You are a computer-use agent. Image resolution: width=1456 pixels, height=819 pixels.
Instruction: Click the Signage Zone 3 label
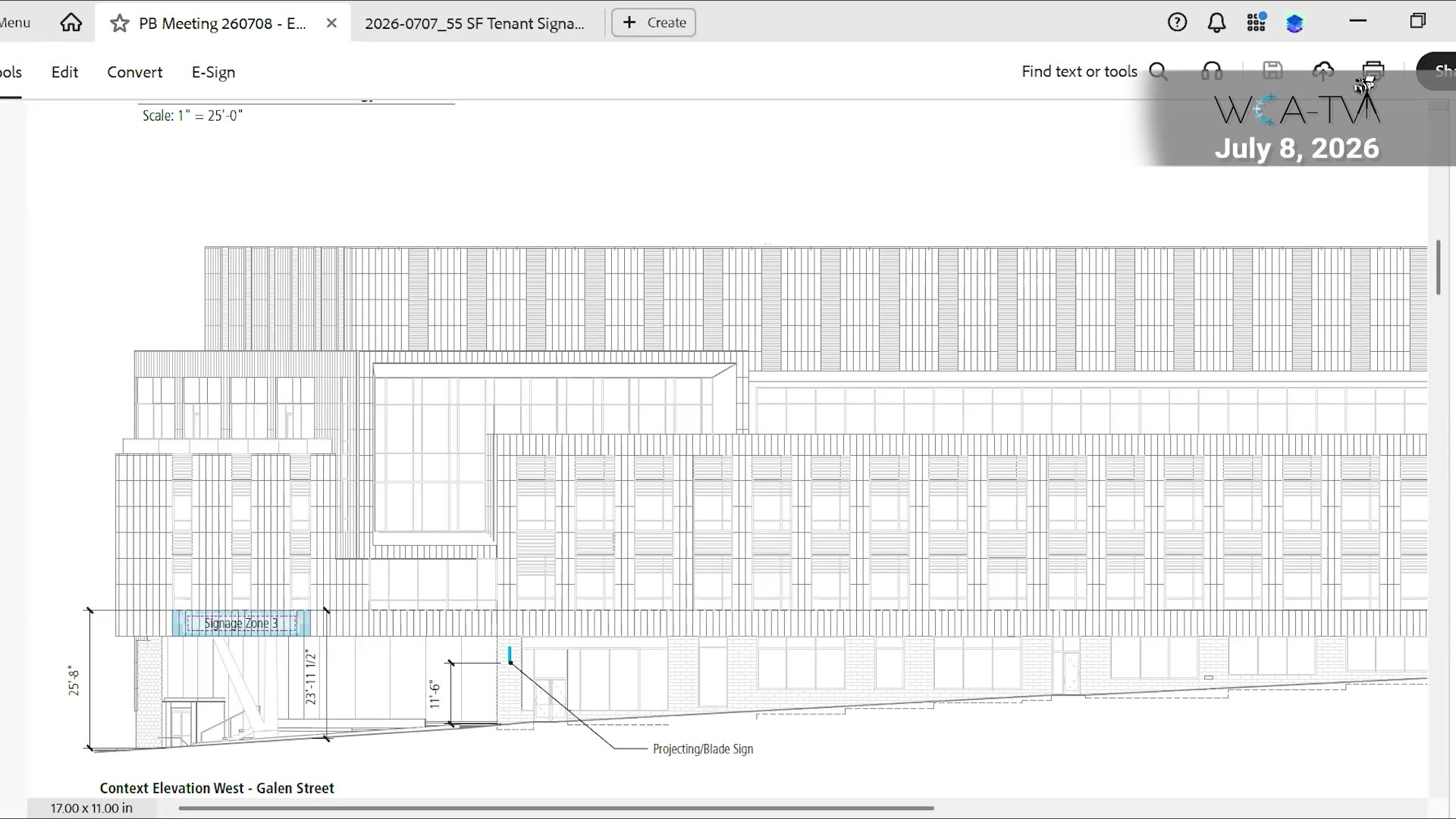[x=241, y=623]
